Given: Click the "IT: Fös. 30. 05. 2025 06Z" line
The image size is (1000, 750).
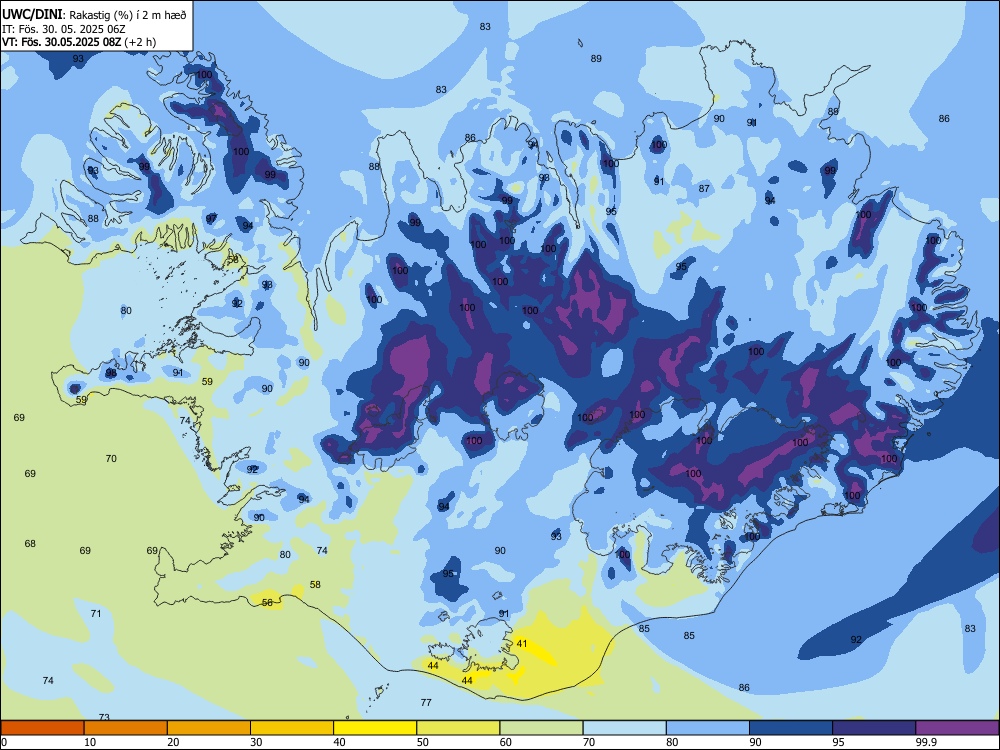Looking at the screenshot, I should (x=64, y=29).
